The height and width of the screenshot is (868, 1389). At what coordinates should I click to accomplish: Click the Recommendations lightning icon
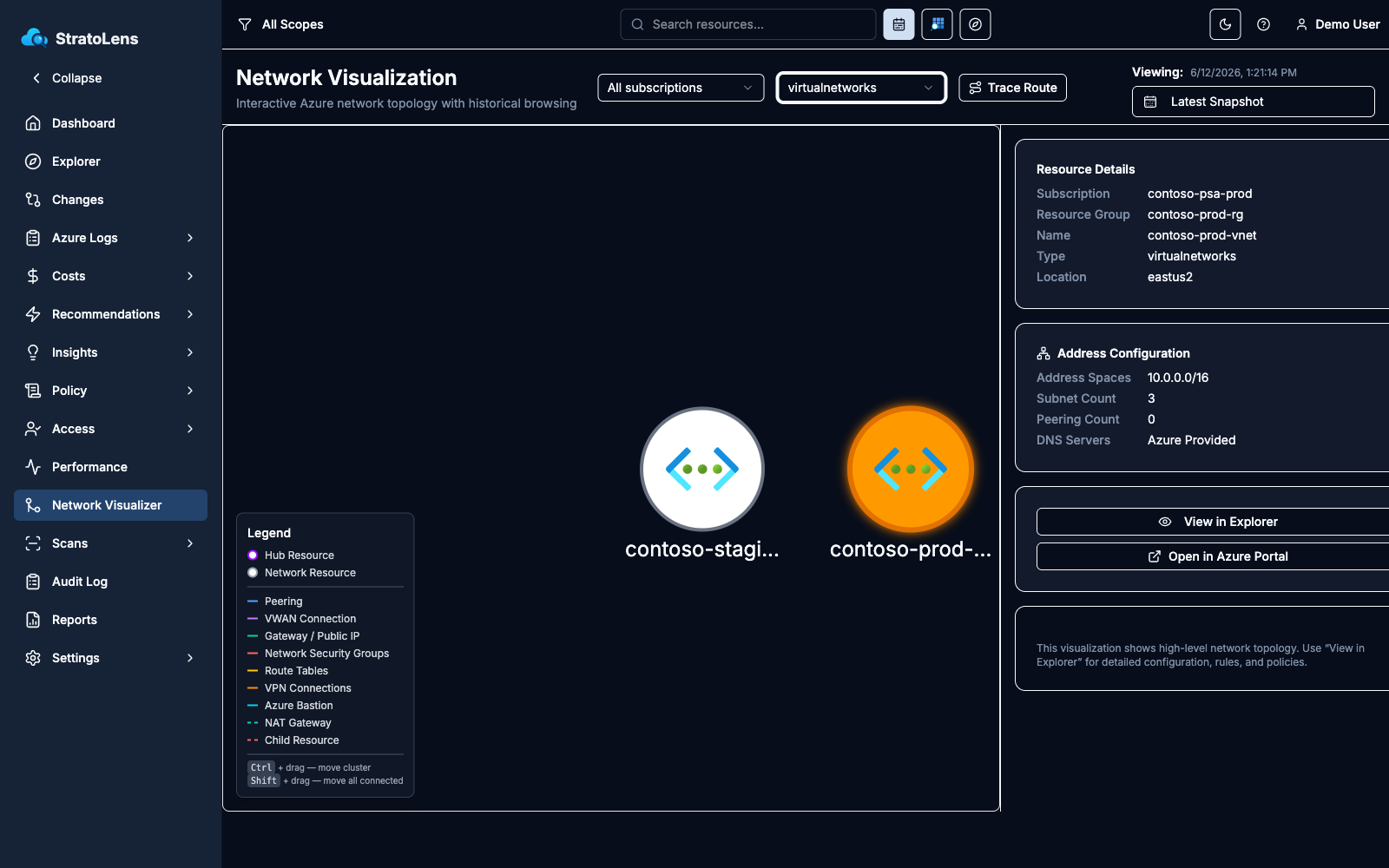(x=33, y=314)
